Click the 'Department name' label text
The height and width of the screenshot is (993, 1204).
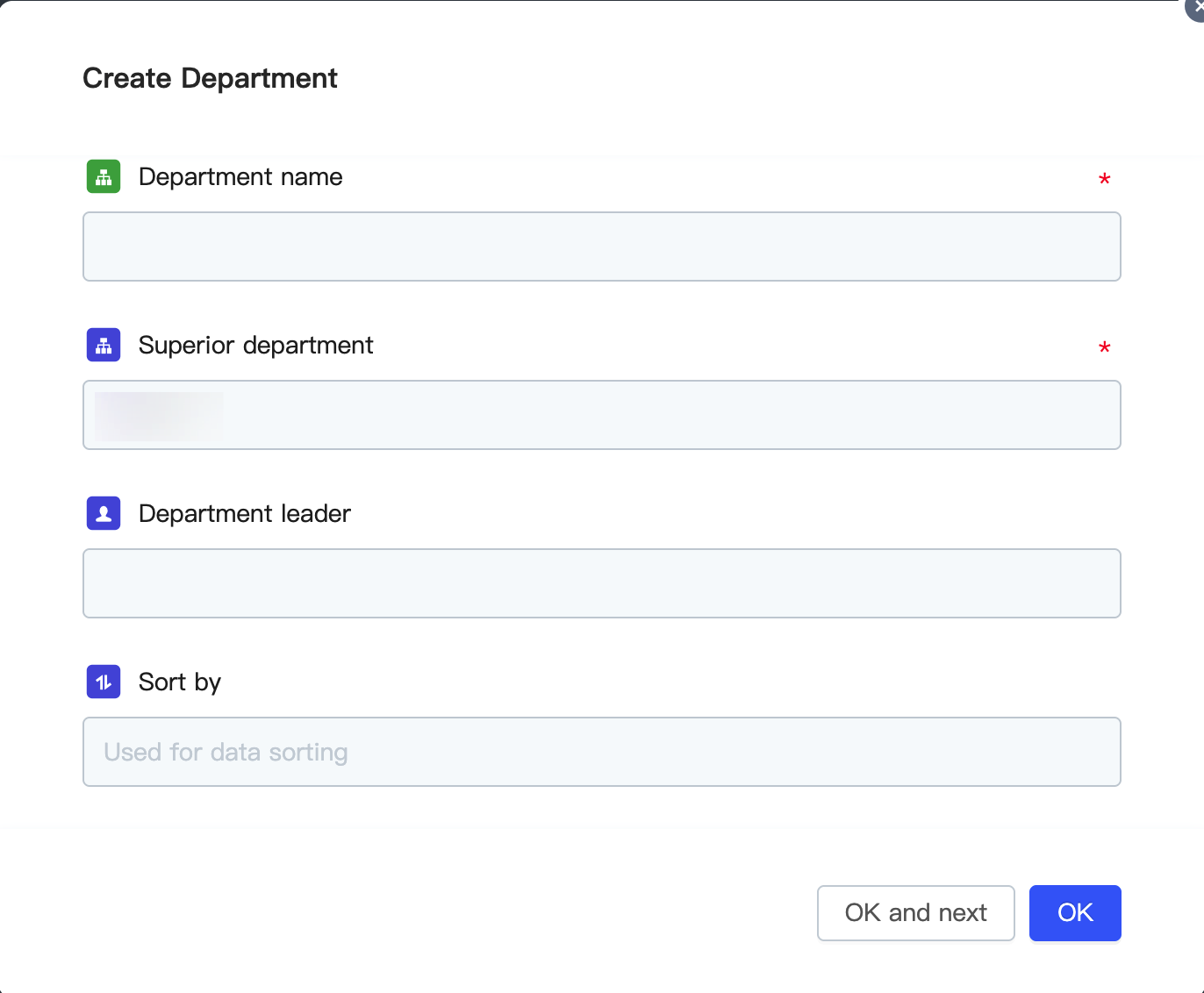tap(240, 177)
